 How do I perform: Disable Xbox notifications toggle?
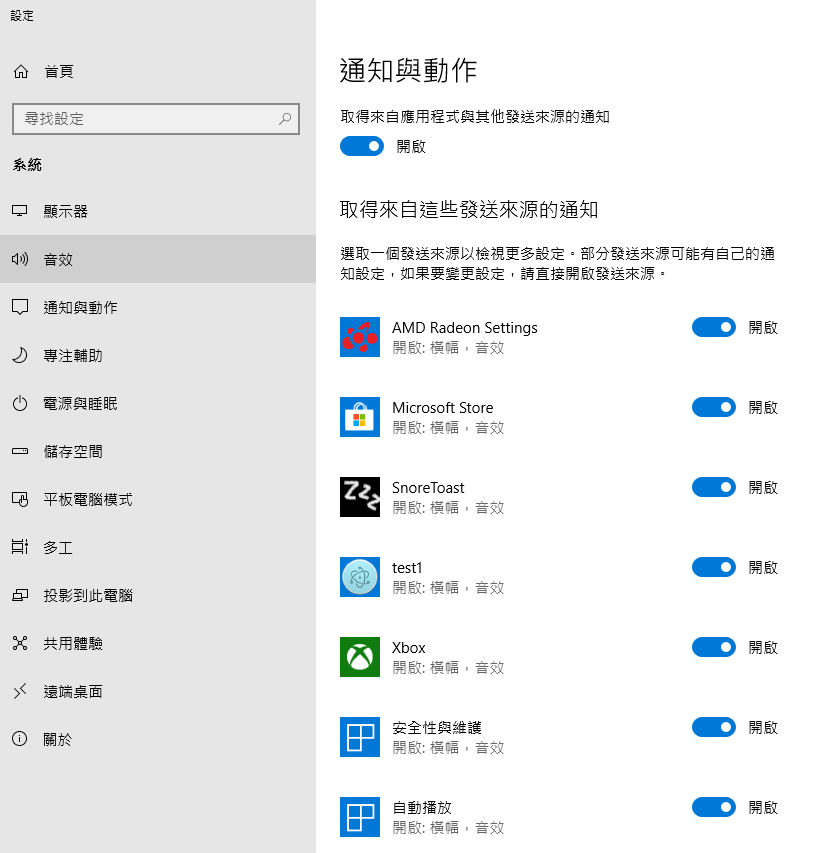pyautogui.click(x=714, y=647)
